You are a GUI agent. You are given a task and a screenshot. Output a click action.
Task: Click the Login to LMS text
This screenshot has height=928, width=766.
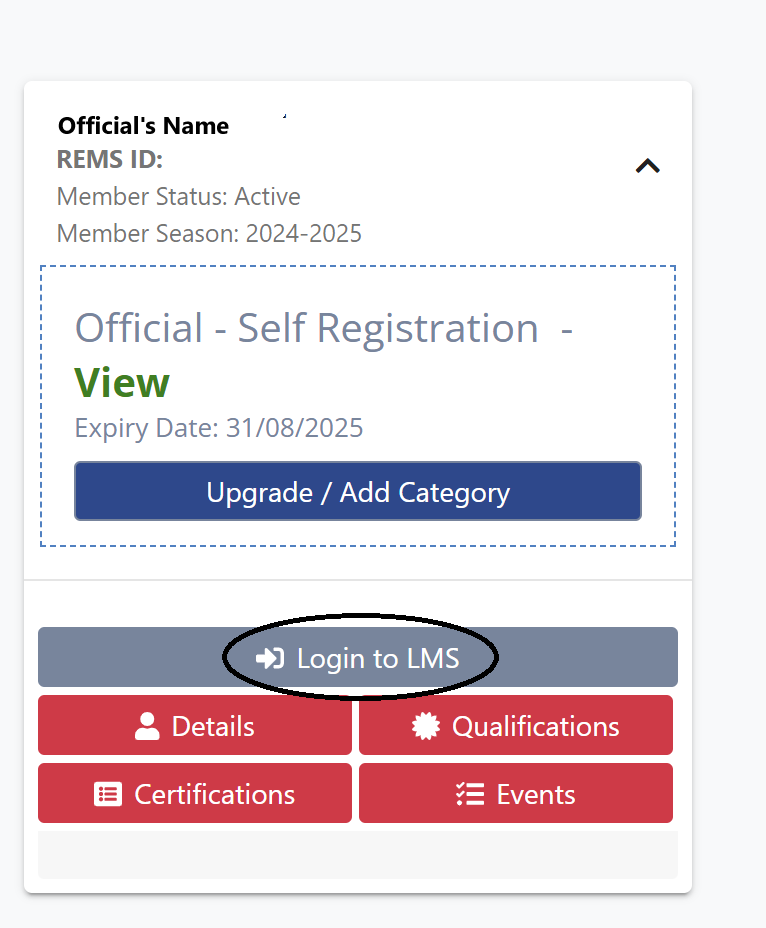(x=378, y=658)
